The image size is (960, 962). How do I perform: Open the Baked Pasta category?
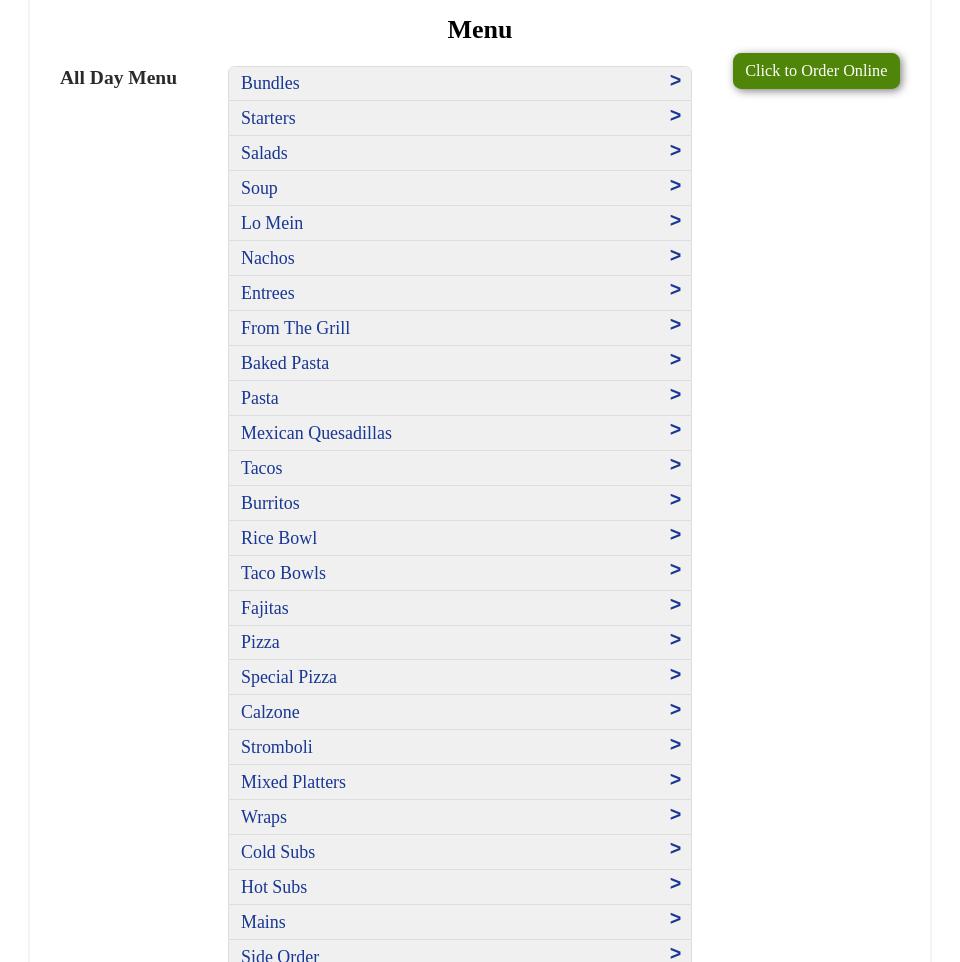285,363
